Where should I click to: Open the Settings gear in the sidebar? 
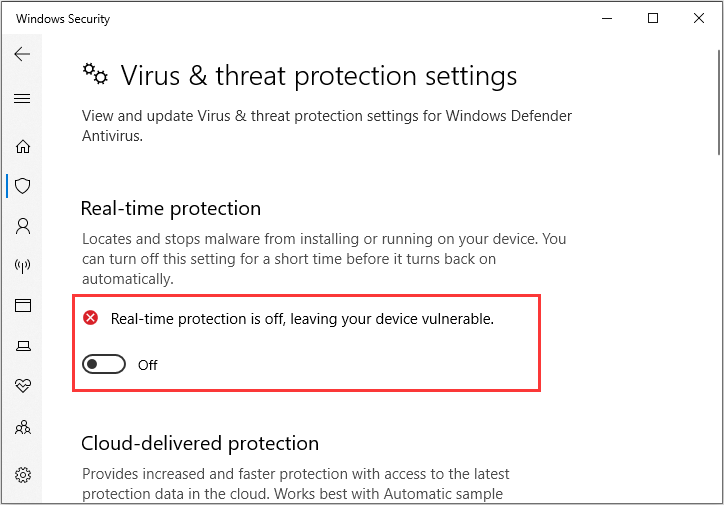(23, 475)
